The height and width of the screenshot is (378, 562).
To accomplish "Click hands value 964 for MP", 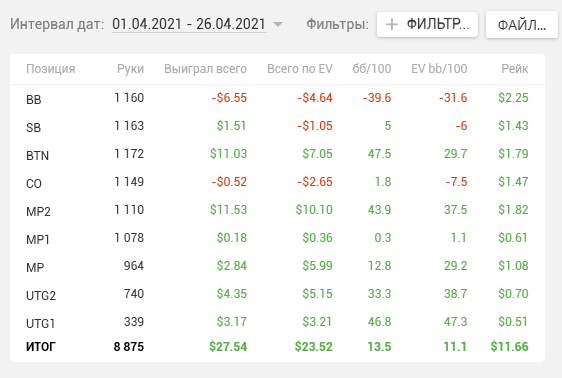I will pos(134,265).
